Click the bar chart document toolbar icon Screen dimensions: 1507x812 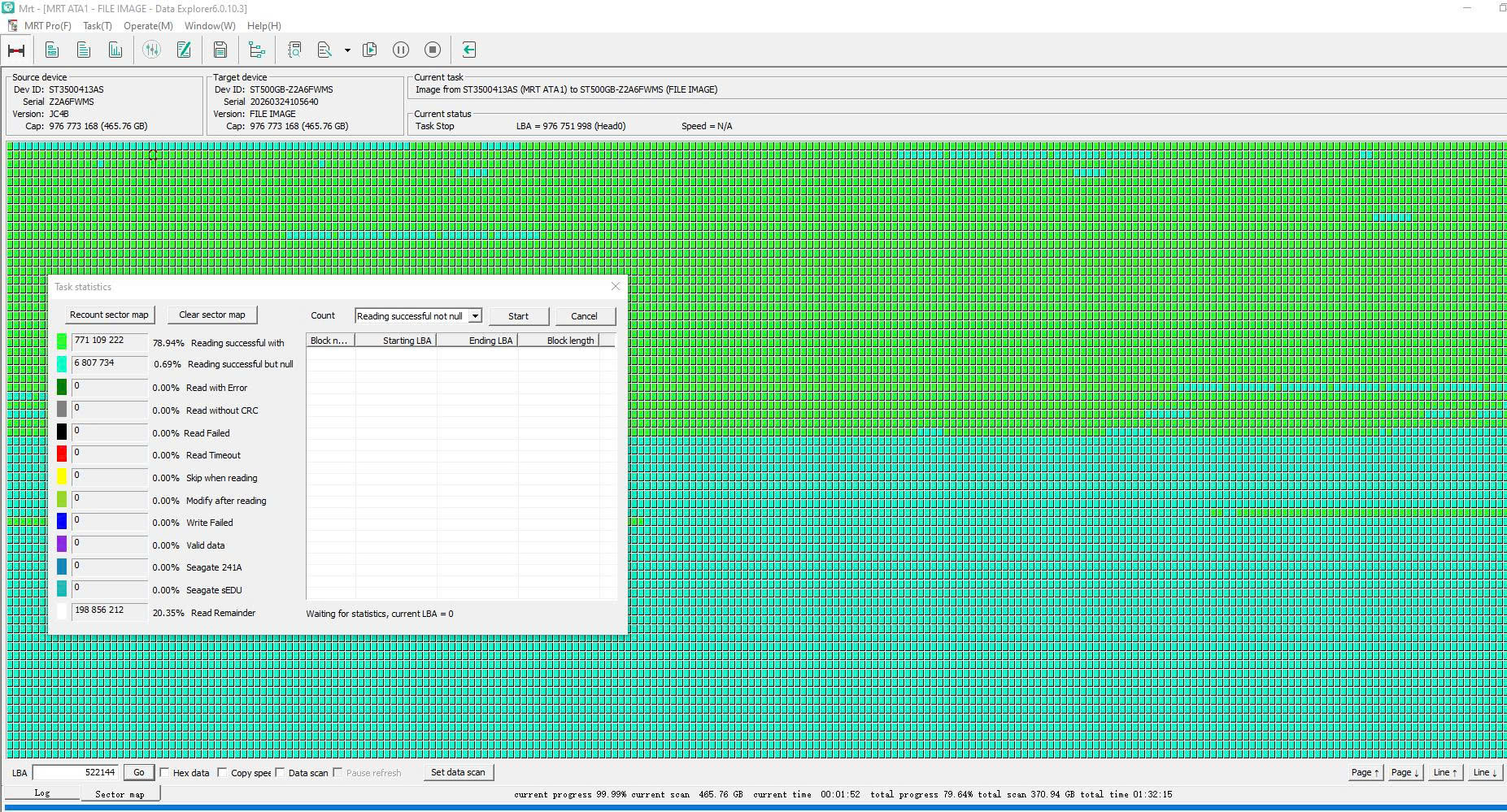click(x=115, y=50)
